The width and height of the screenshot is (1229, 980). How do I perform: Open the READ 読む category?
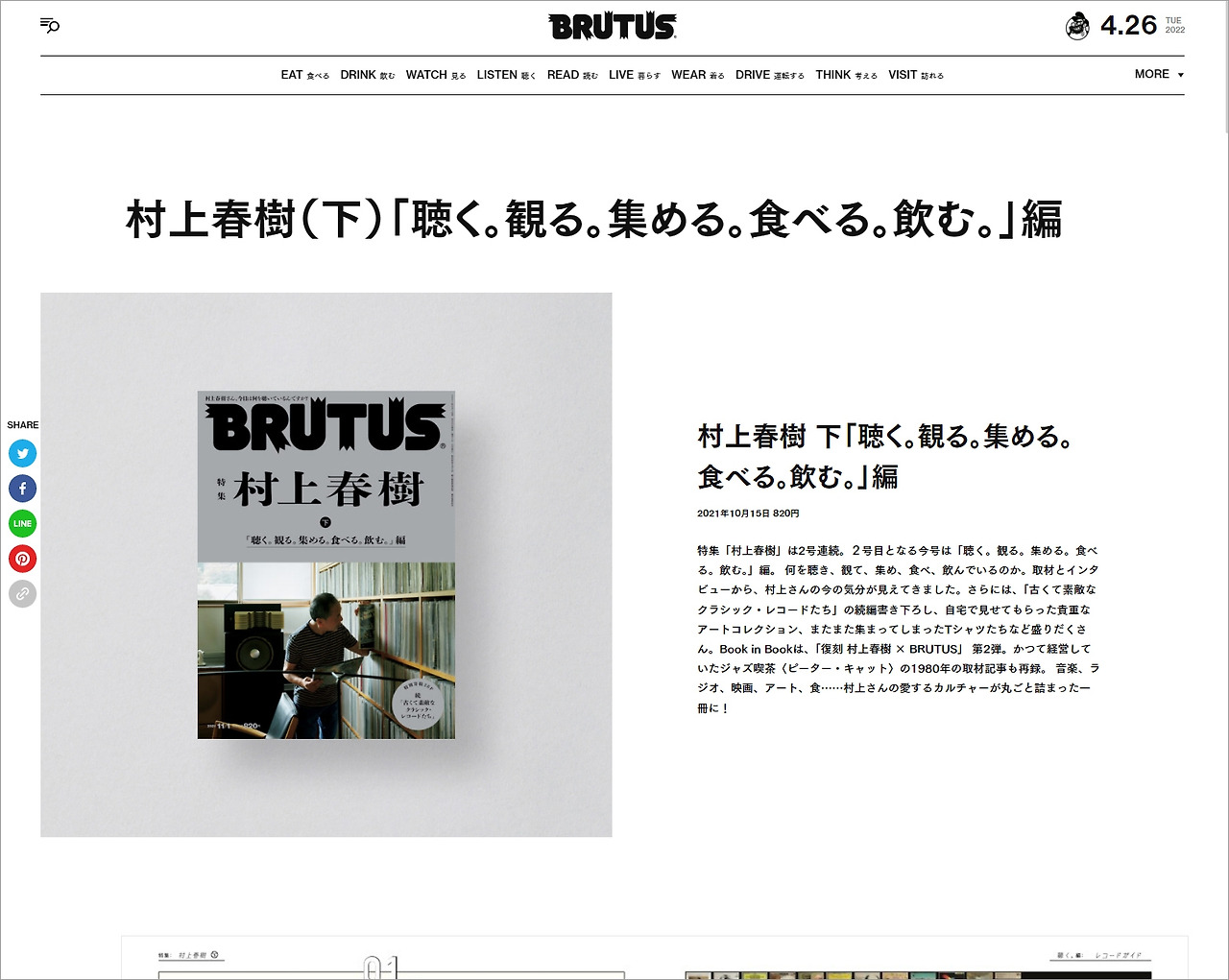point(572,75)
